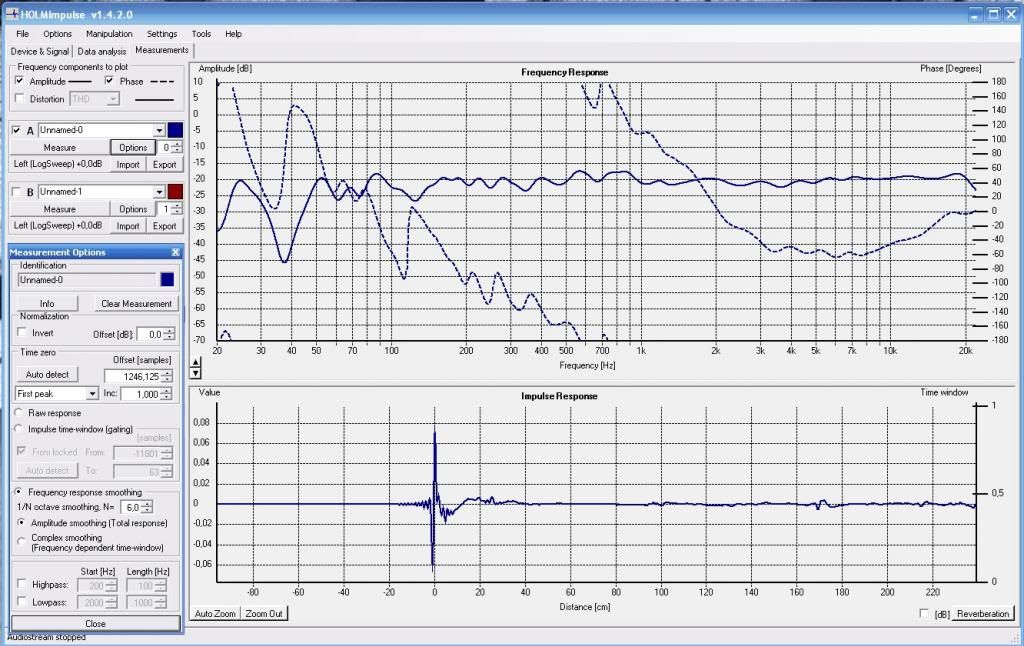Click the Auto Zoom button
Image resolution: width=1024 pixels, height=646 pixels.
pyautogui.click(x=215, y=614)
